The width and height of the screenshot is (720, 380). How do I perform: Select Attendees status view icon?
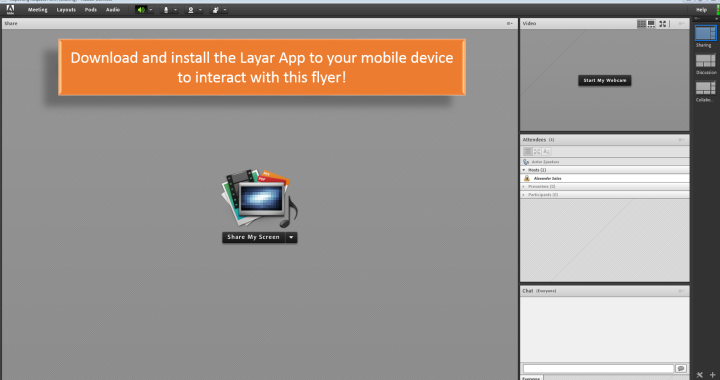pos(546,151)
